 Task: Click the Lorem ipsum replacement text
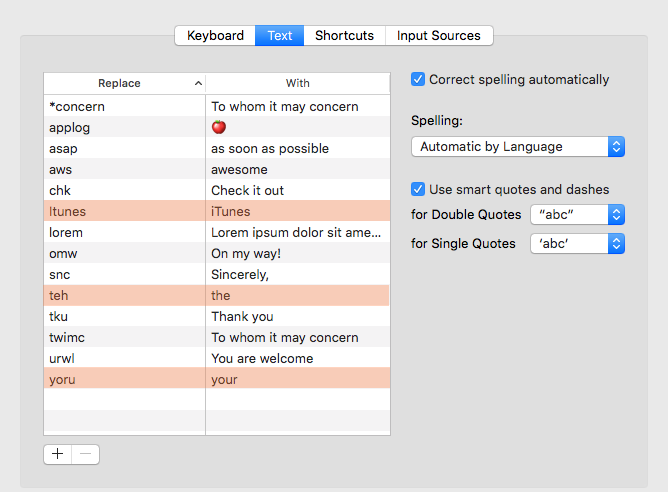click(295, 233)
